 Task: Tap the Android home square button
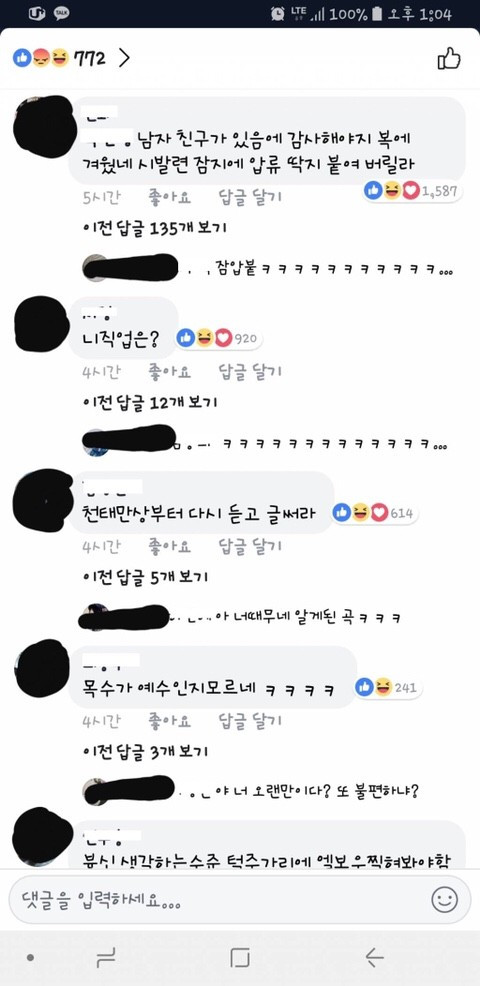point(240,958)
